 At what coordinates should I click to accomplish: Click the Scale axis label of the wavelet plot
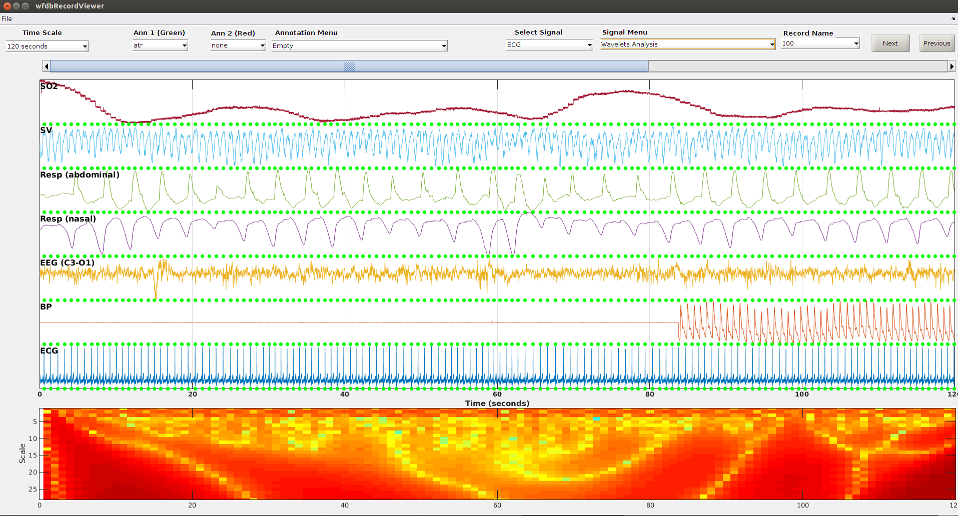click(x=22, y=453)
